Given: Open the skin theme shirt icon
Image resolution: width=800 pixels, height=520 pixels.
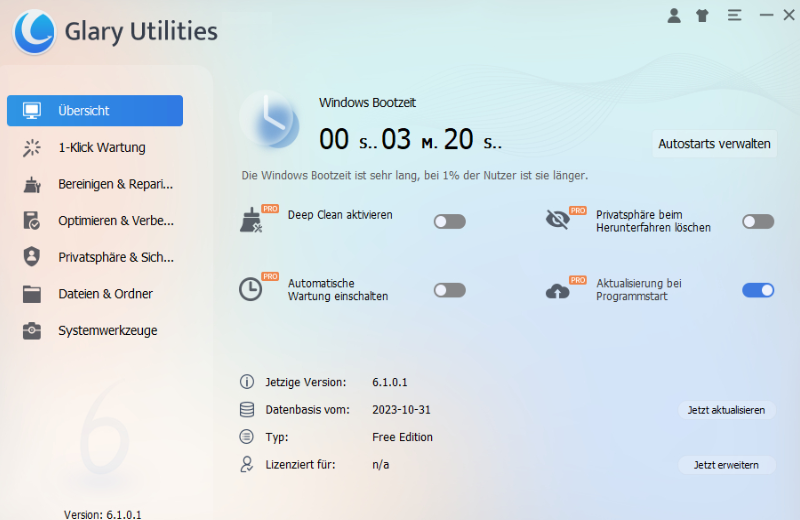Looking at the screenshot, I should (703, 15).
